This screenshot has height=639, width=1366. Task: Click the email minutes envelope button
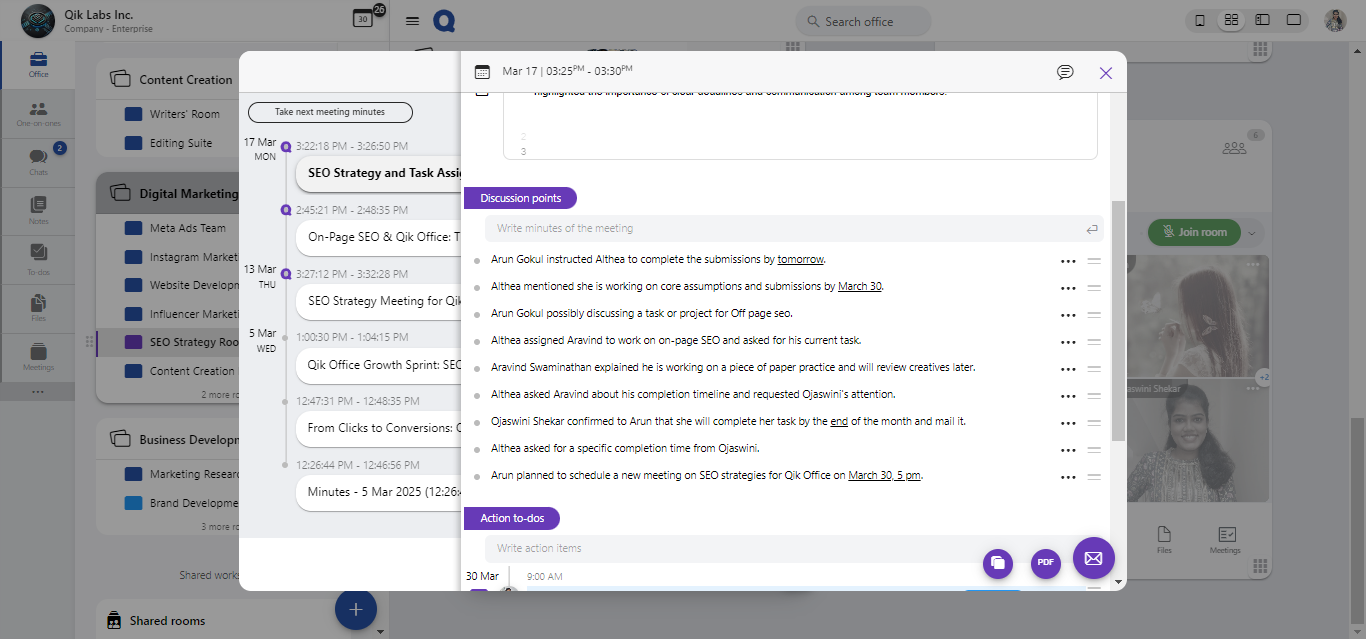coord(1093,558)
